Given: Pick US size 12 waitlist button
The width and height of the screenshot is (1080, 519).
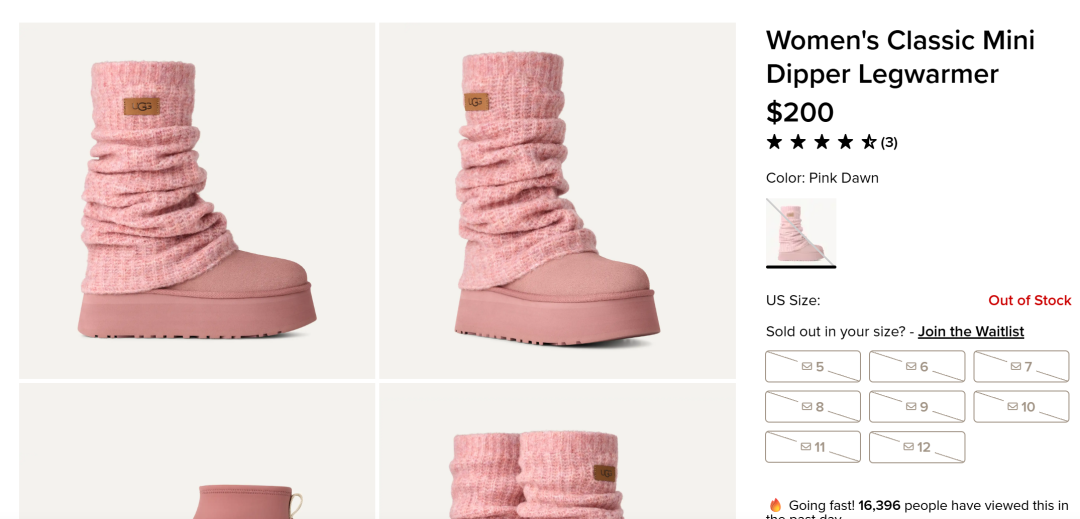Looking at the screenshot, I should tap(917, 446).
